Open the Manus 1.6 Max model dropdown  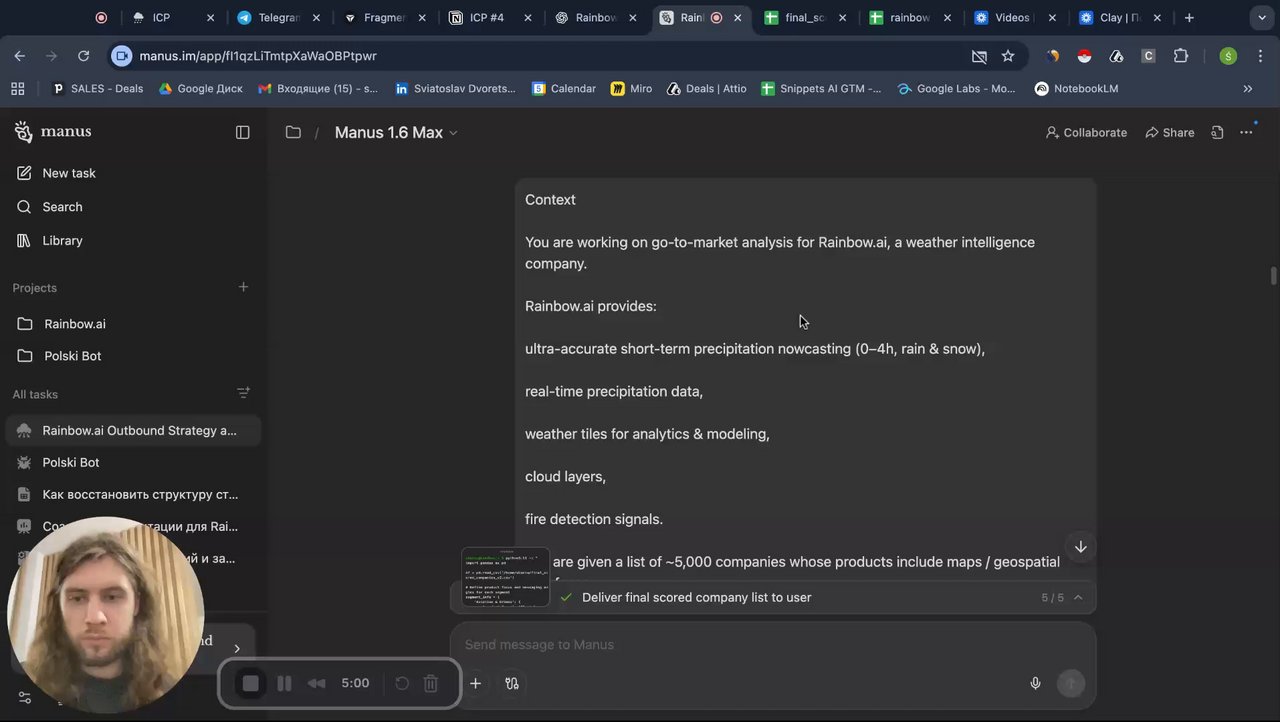click(396, 132)
